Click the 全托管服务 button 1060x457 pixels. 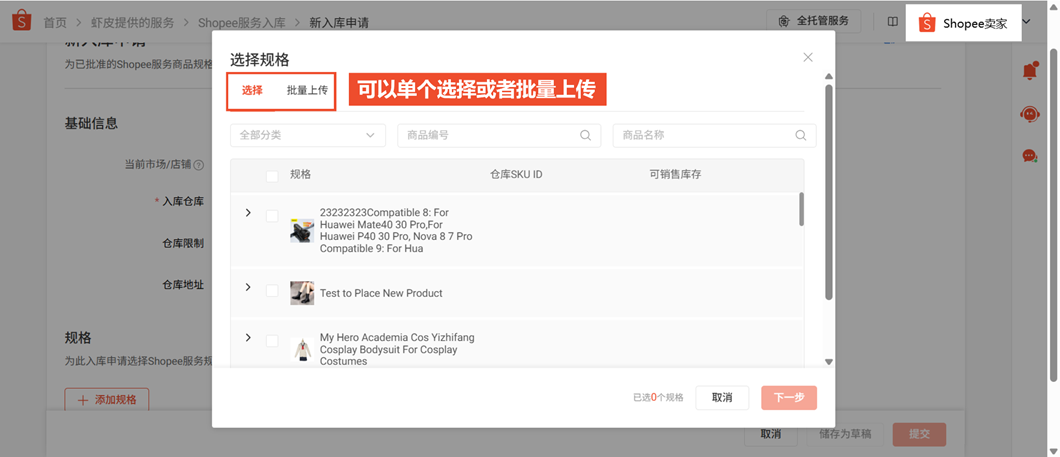[814, 21]
